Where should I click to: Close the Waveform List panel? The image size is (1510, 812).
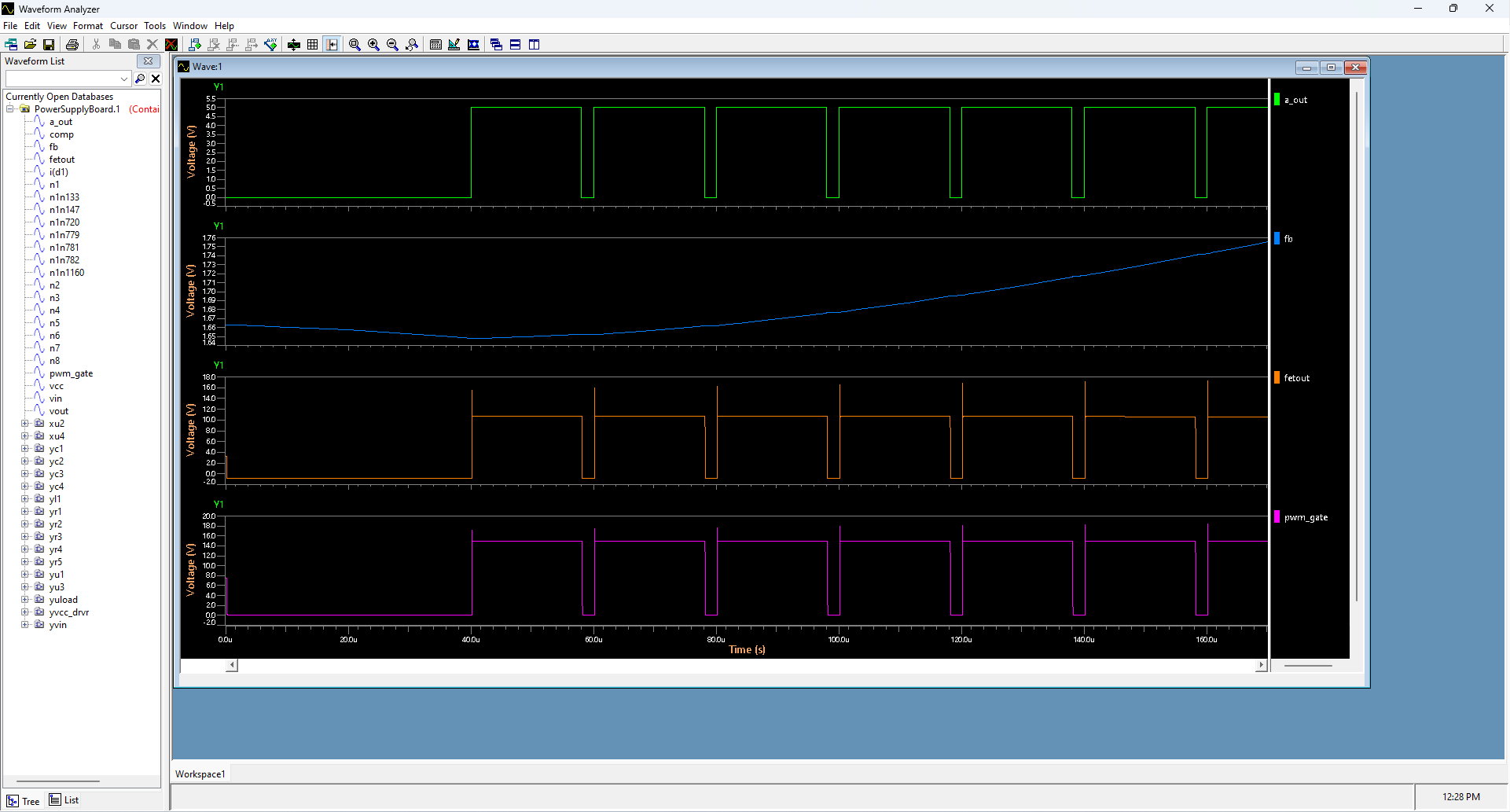point(149,61)
